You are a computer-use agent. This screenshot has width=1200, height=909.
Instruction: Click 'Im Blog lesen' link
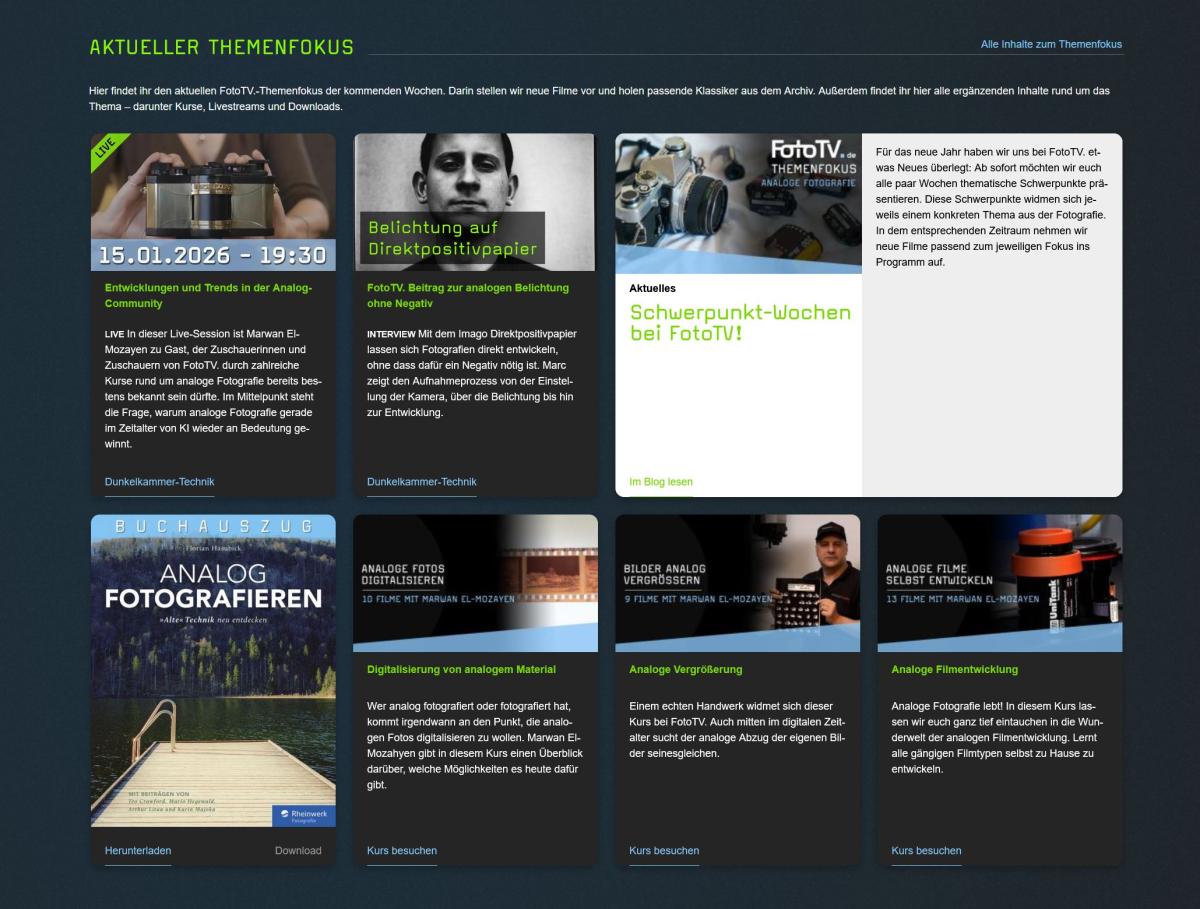pyautogui.click(x=660, y=482)
